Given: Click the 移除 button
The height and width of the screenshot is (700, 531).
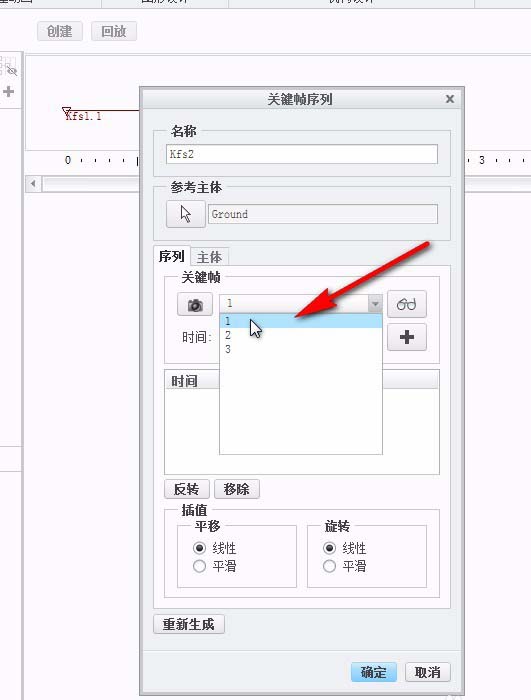Looking at the screenshot, I should (237, 489).
